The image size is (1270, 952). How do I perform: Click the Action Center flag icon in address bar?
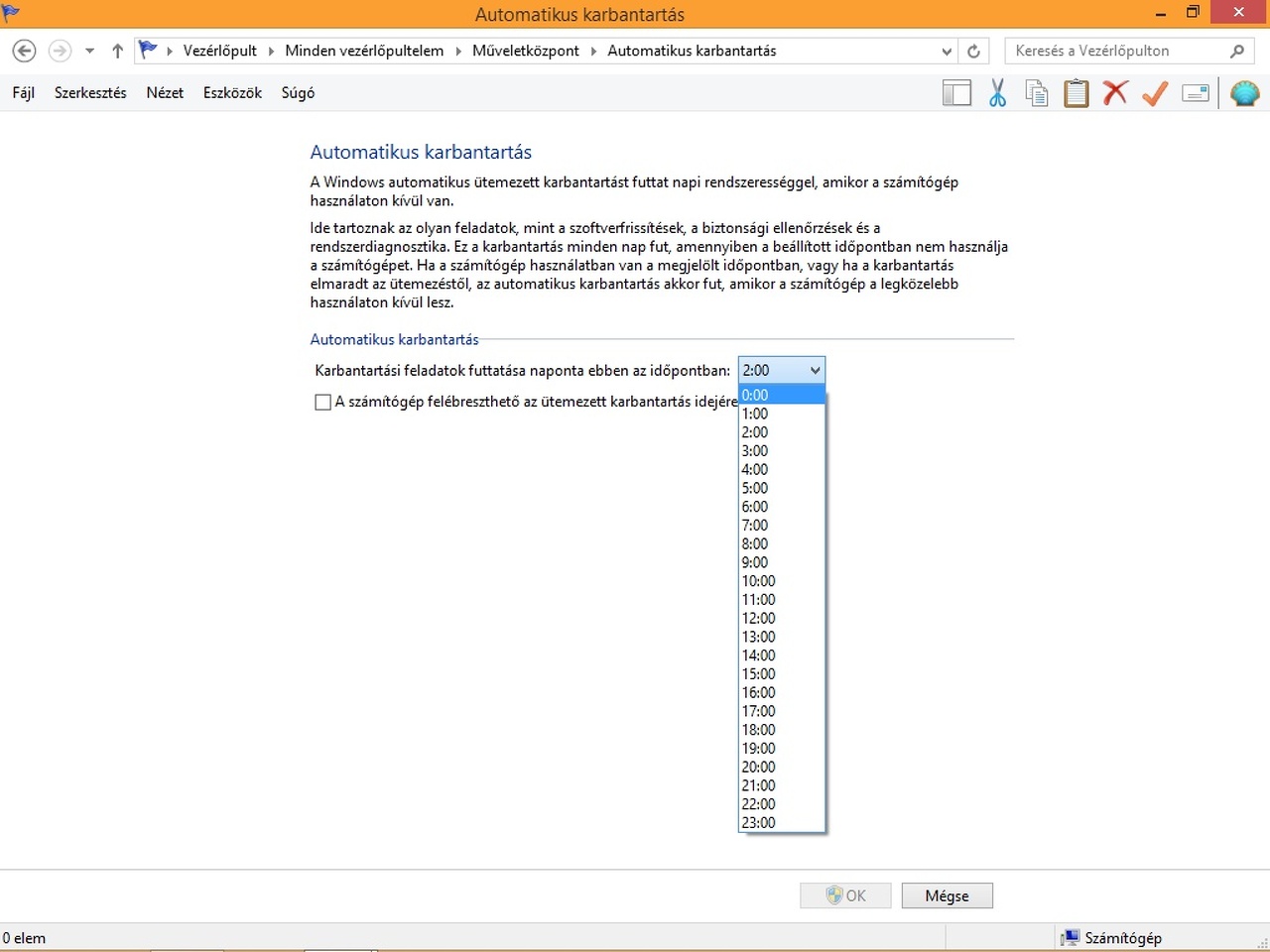149,50
